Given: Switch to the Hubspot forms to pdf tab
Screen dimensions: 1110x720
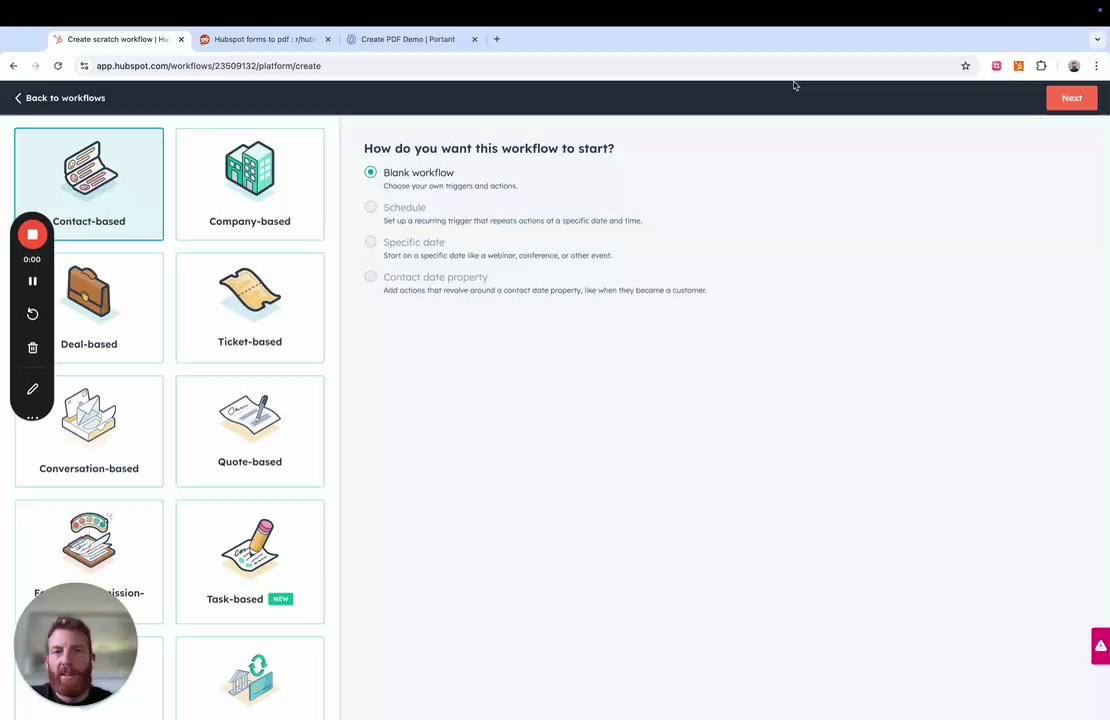Looking at the screenshot, I should [265, 40].
